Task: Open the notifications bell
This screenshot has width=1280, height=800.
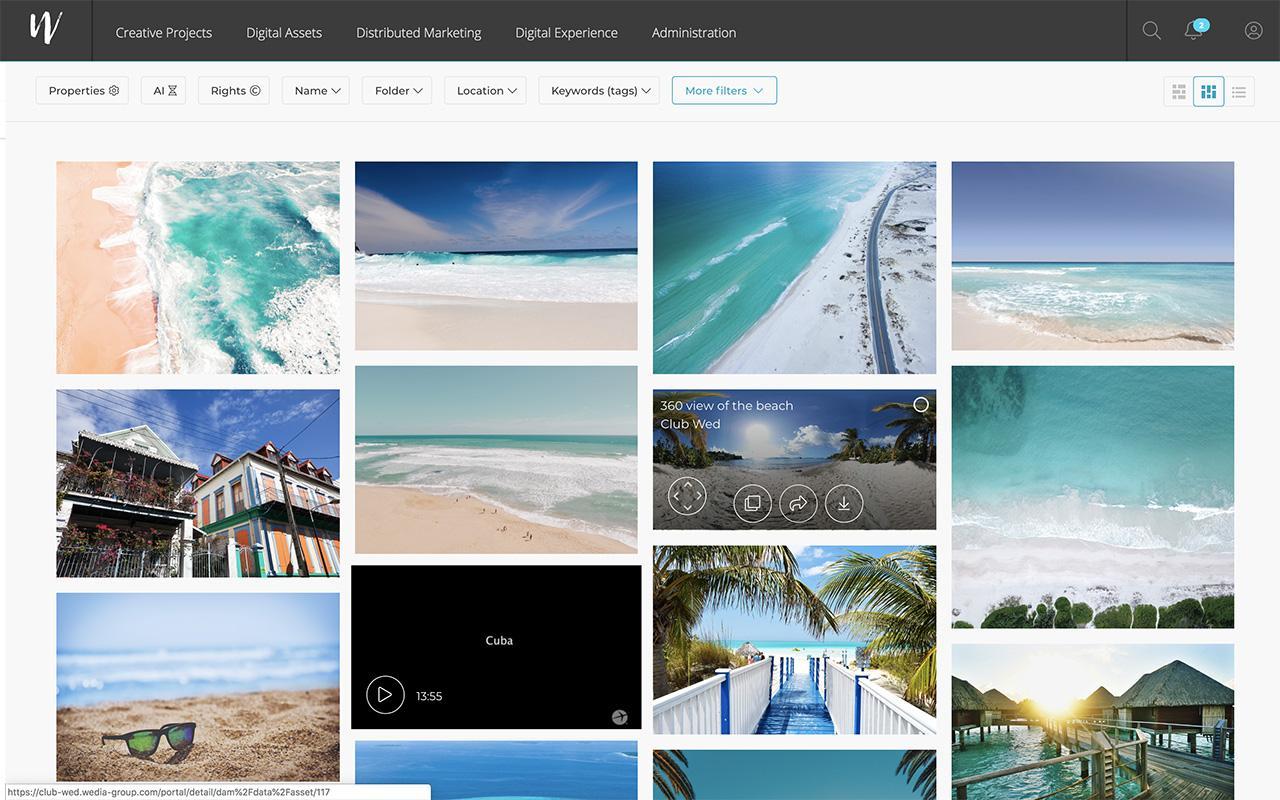Action: tap(1192, 31)
